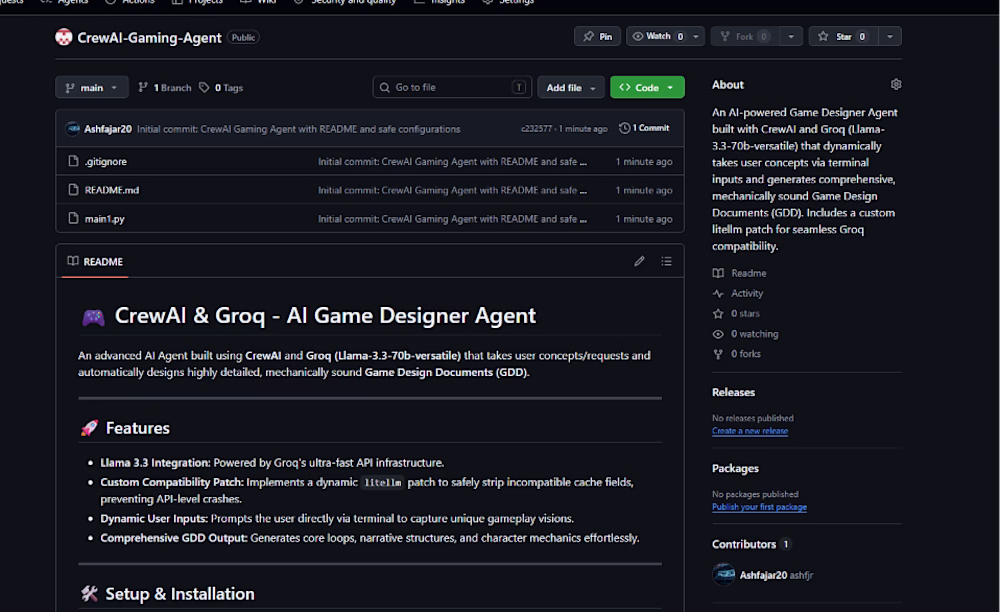Click the file icon beside .gitignore
Screen dimensions: 1000x612
(73, 161)
